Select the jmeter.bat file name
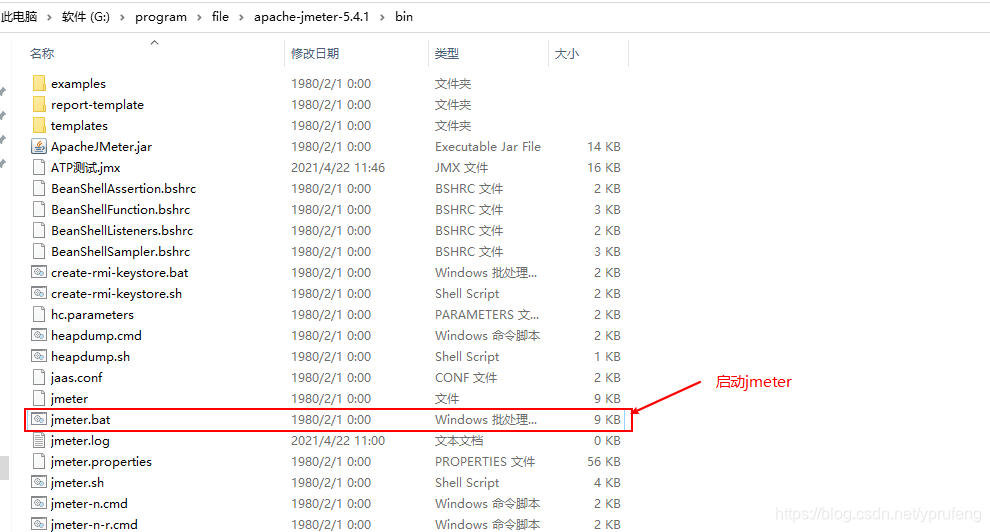The width and height of the screenshot is (990, 532). [x=80, y=419]
